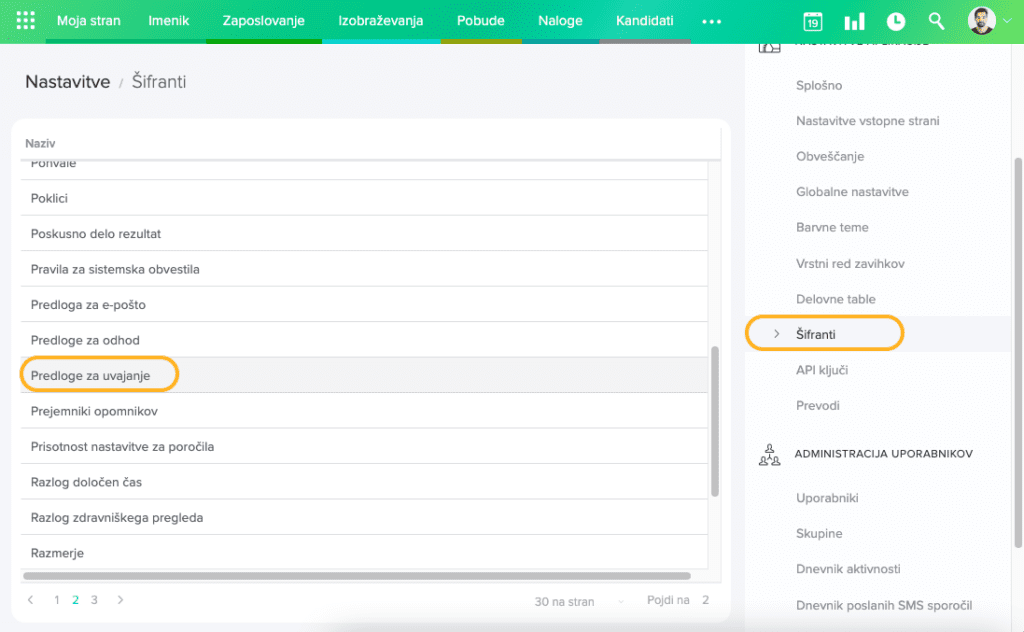Switch to the Izobraževanja tab

(380, 21)
